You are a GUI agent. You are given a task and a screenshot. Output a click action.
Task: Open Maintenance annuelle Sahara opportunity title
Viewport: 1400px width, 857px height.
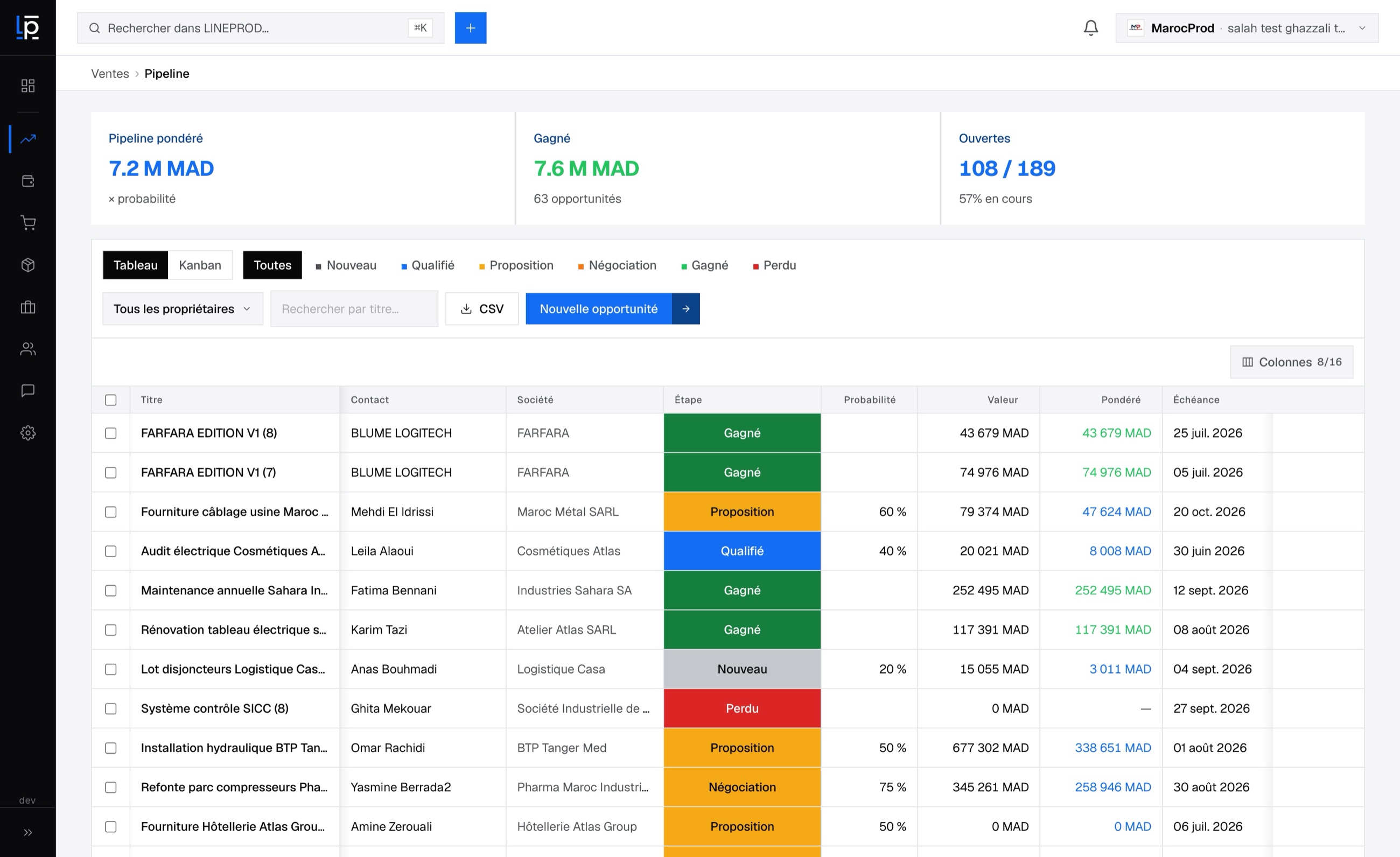(234, 591)
